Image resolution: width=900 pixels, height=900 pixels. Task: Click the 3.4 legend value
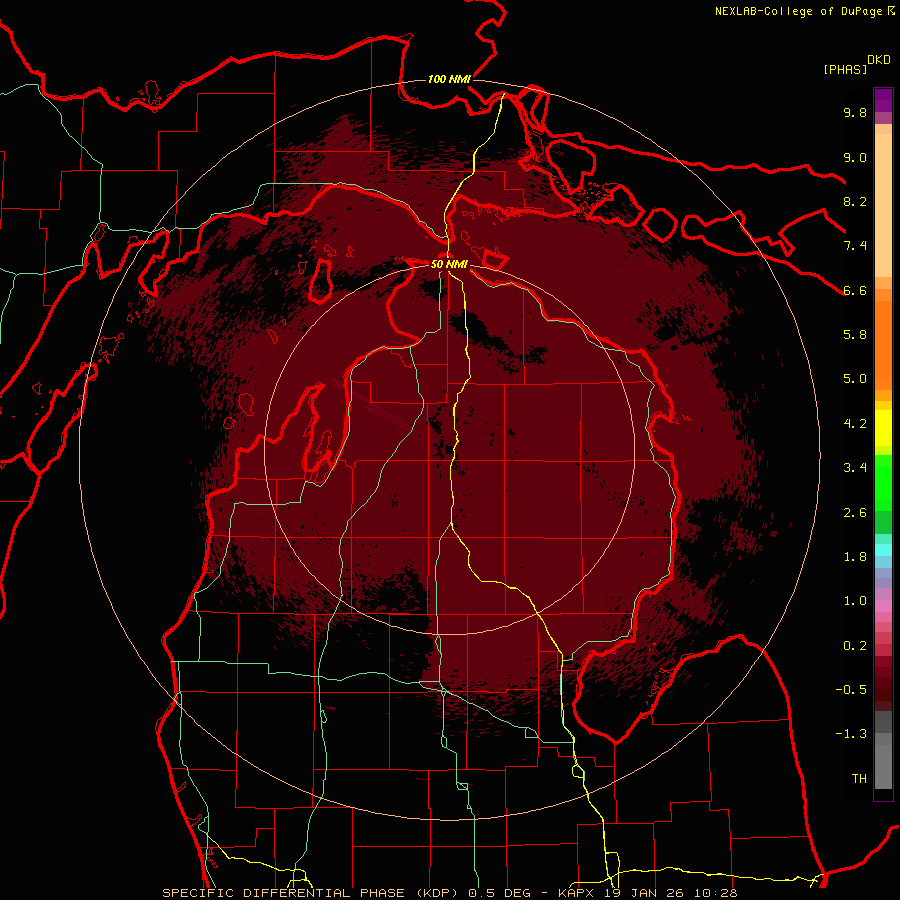click(855, 468)
